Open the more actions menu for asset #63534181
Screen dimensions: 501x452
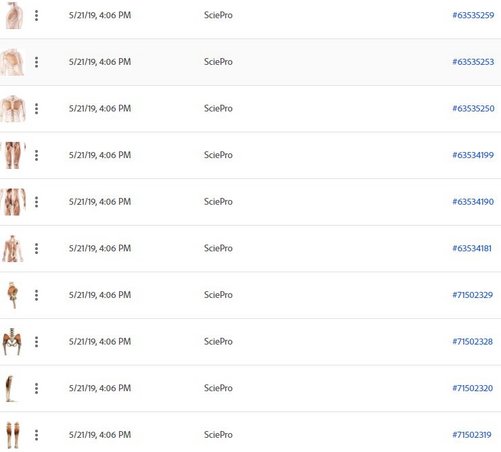[x=36, y=249]
